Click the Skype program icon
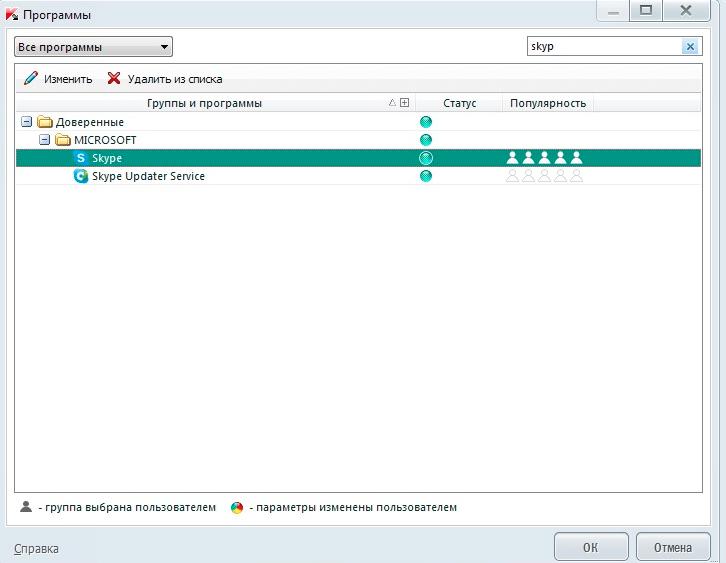Viewport: 726px width, 563px height. [81, 158]
